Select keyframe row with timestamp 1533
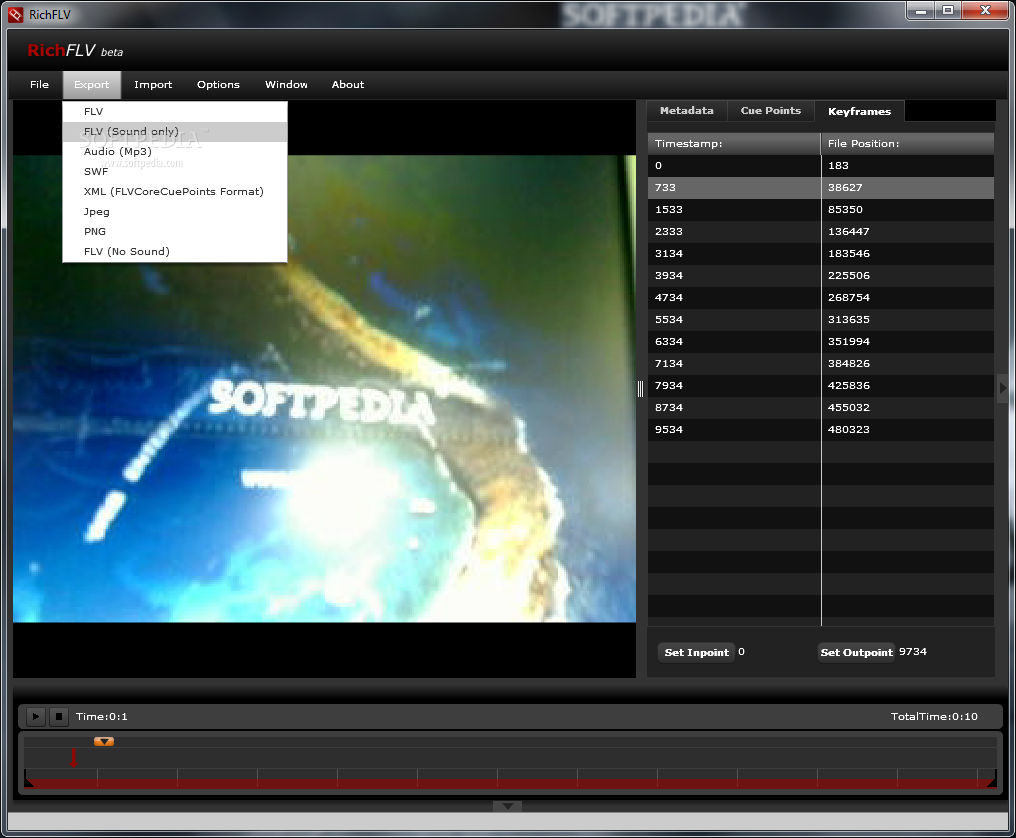Viewport: 1016px width, 838px height. (821, 210)
